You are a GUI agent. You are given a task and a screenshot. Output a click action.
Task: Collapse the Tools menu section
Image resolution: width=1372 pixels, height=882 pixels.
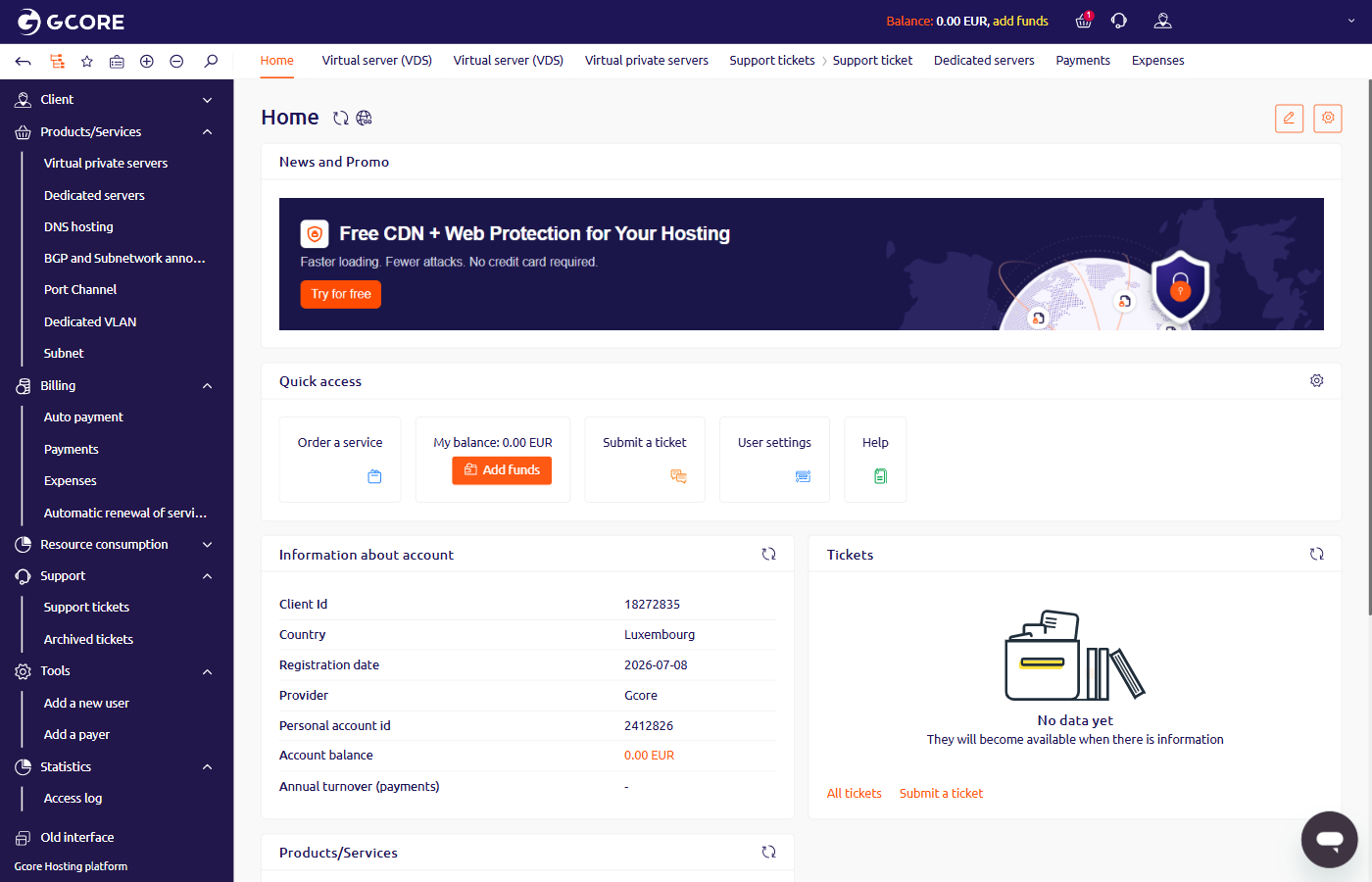[x=117, y=671]
